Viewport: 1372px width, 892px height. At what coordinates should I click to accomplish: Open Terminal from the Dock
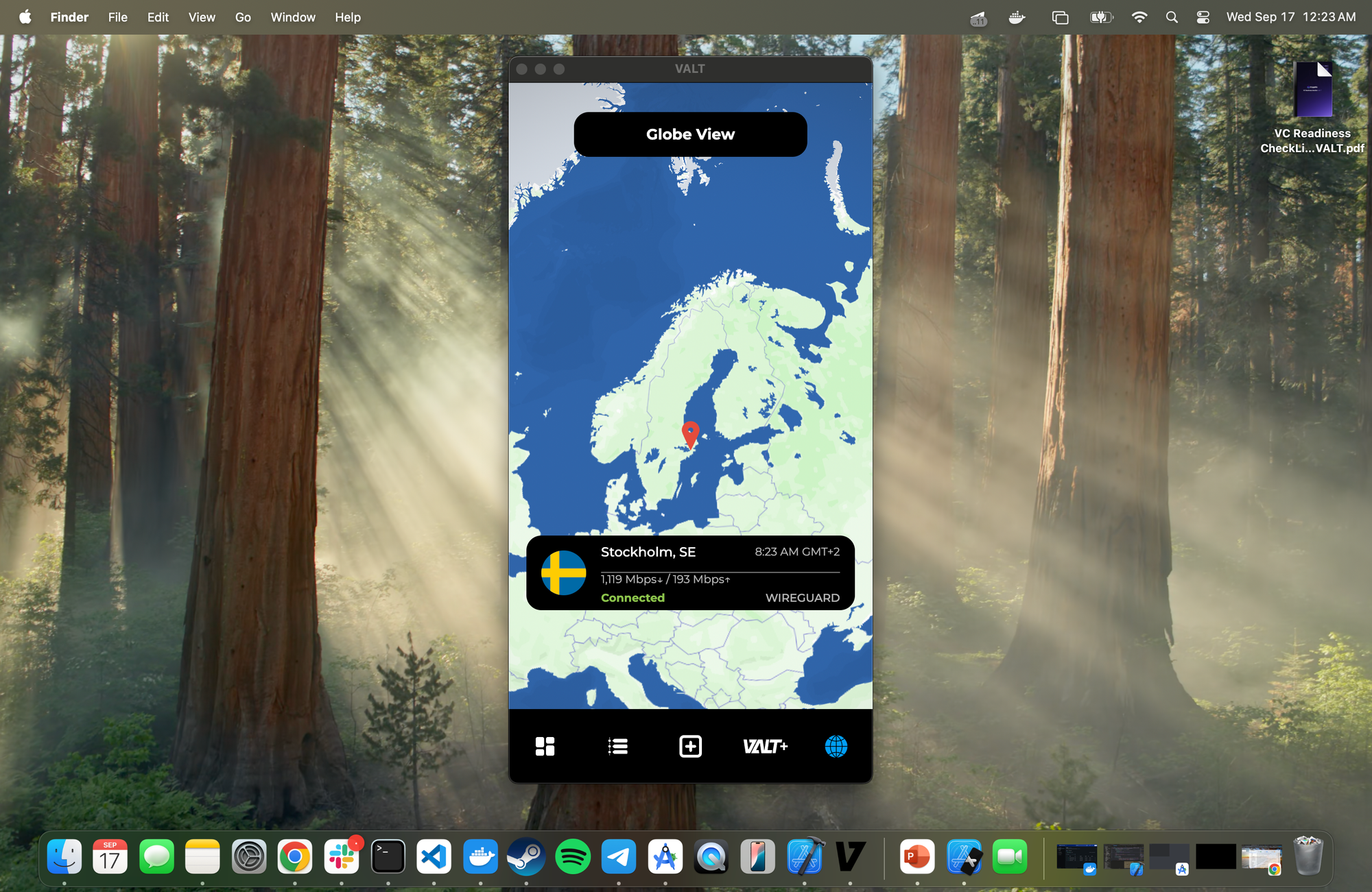pos(388,856)
